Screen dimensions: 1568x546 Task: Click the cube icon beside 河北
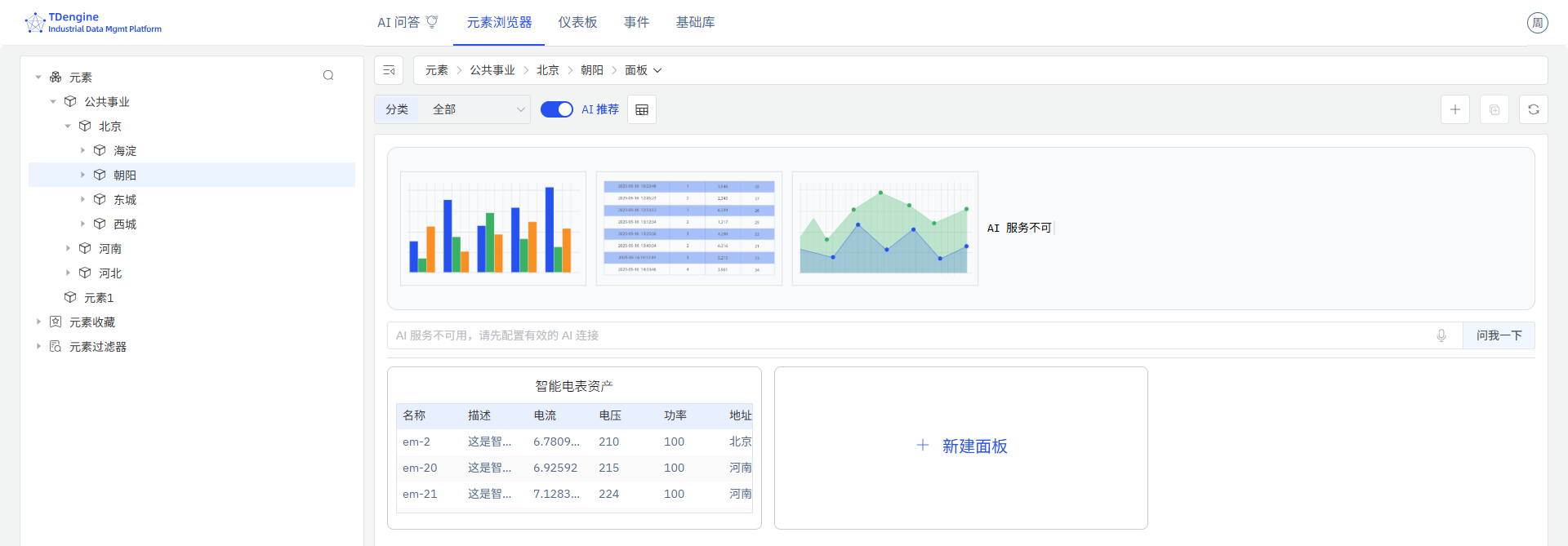coord(85,273)
